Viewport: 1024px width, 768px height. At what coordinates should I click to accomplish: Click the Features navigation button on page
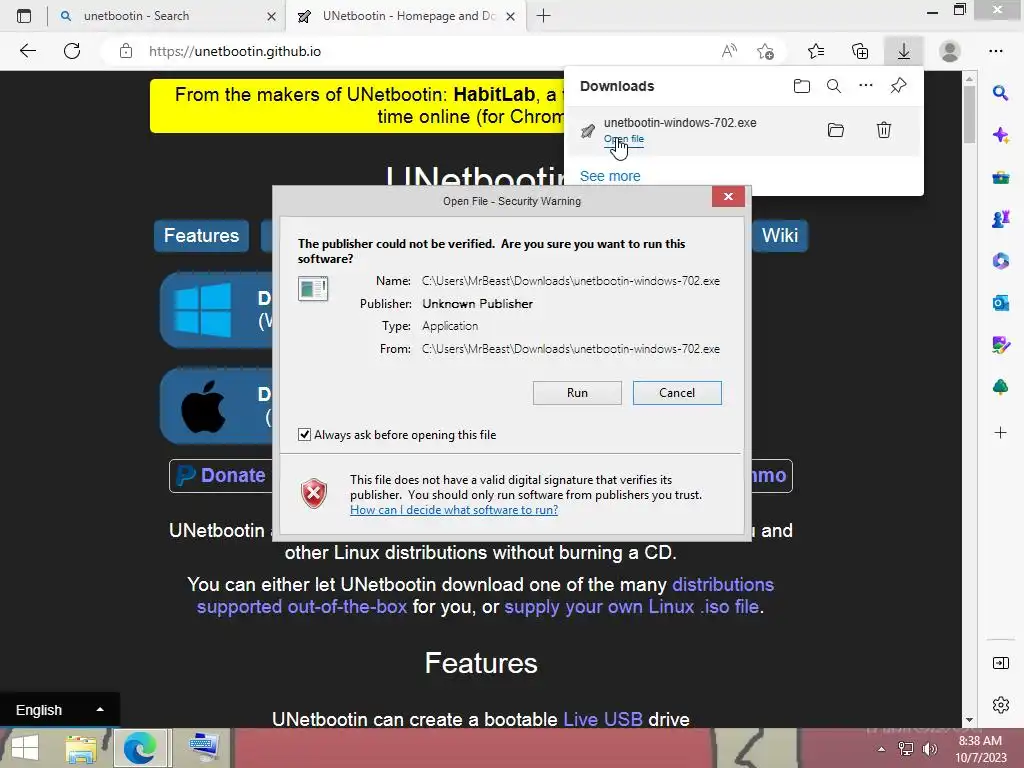(201, 236)
